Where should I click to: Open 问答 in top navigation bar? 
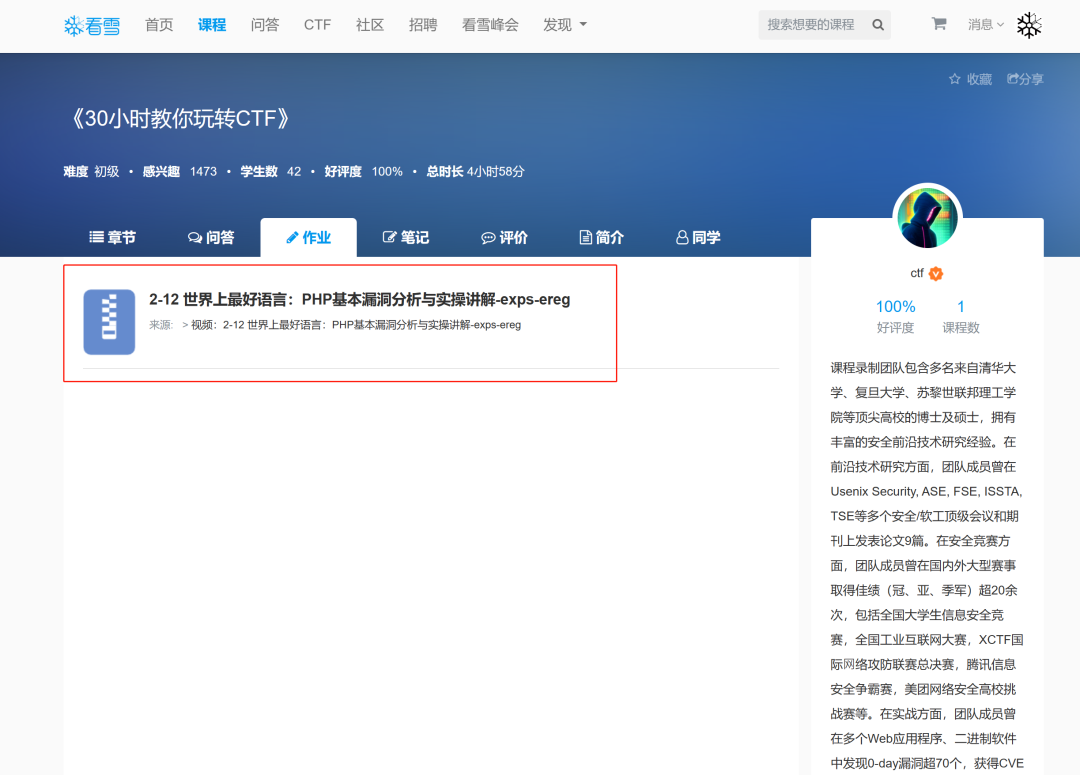click(x=264, y=25)
